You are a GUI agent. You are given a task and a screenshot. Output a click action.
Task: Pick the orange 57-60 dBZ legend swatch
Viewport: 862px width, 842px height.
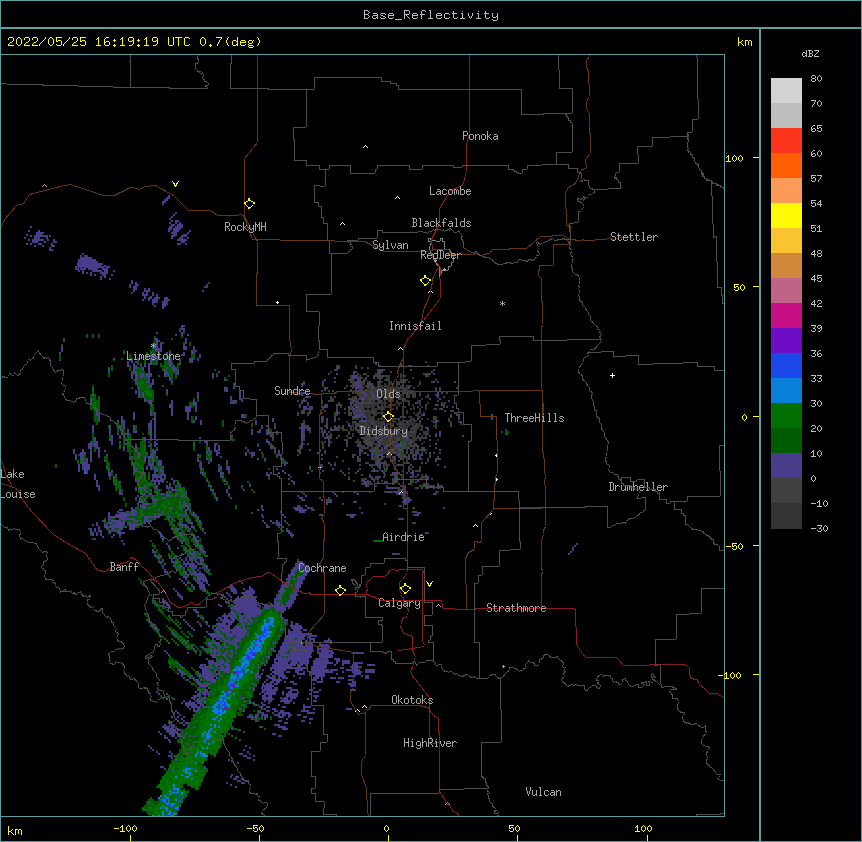(x=786, y=165)
